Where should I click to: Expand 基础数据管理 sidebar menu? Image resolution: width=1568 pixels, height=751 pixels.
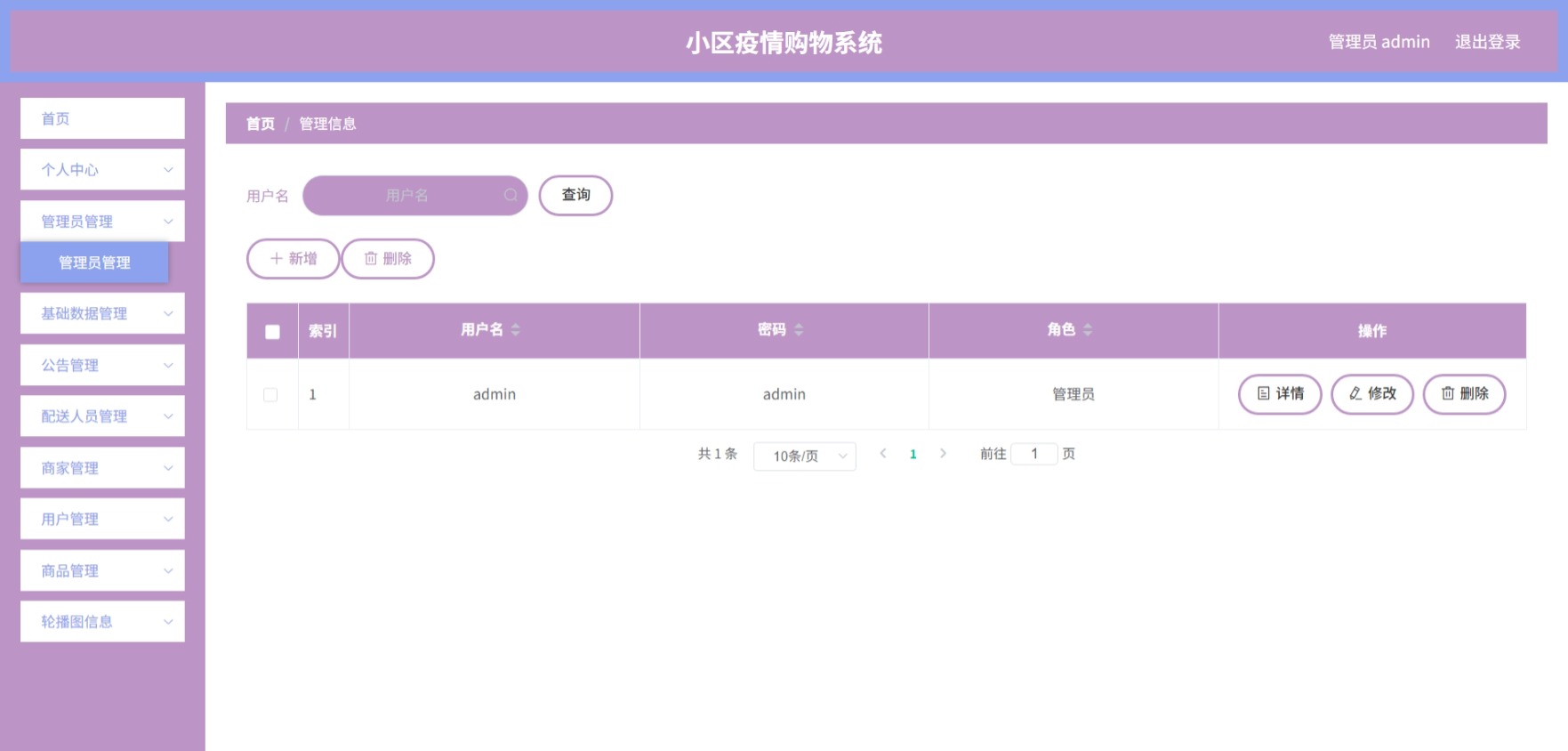tap(102, 313)
